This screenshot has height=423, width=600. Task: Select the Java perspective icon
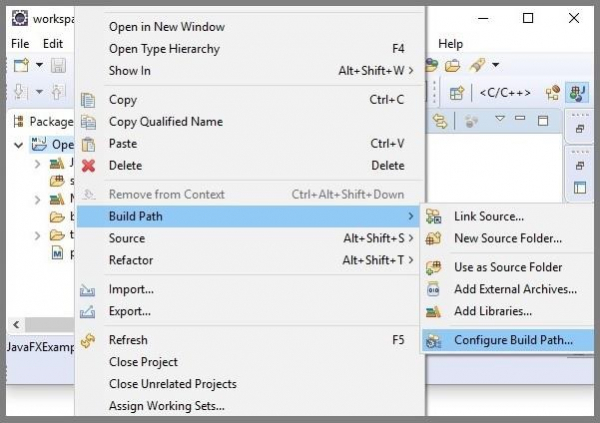pos(577,93)
